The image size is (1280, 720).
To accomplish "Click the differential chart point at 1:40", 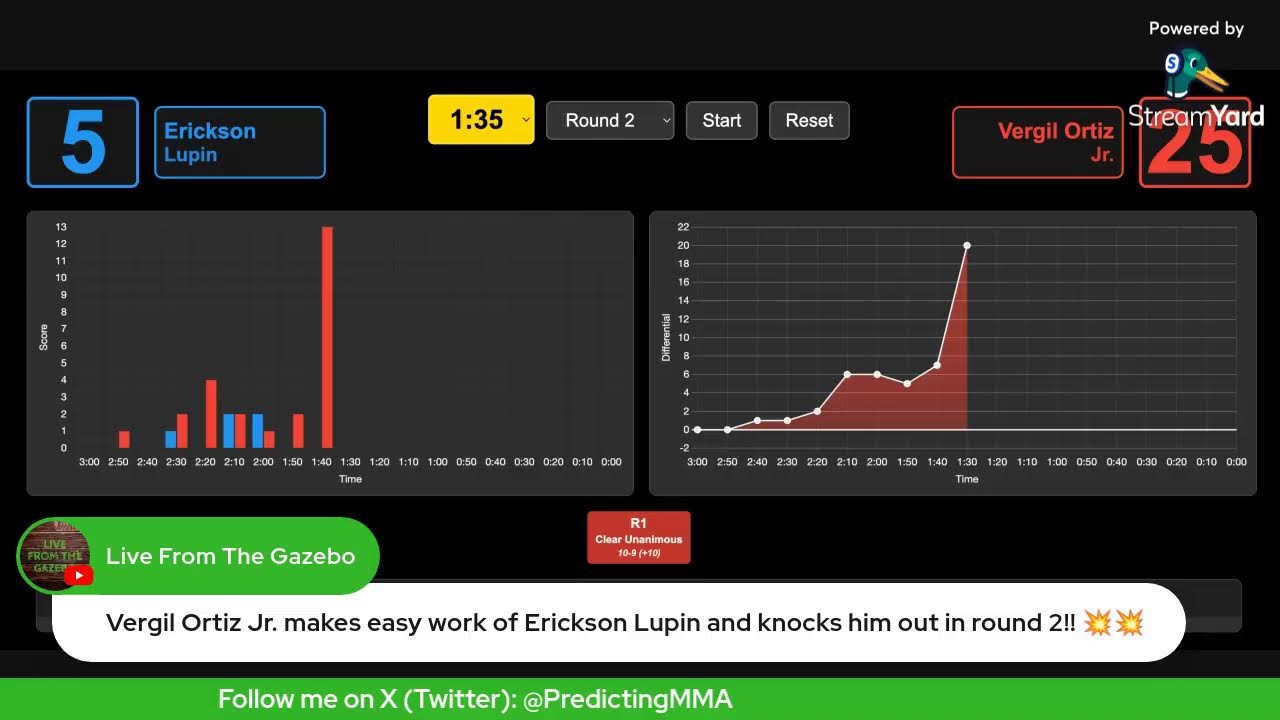I will (937, 365).
